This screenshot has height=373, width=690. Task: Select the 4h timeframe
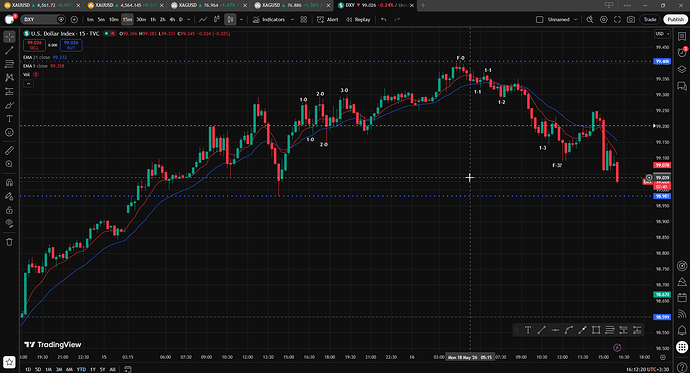(x=172, y=19)
